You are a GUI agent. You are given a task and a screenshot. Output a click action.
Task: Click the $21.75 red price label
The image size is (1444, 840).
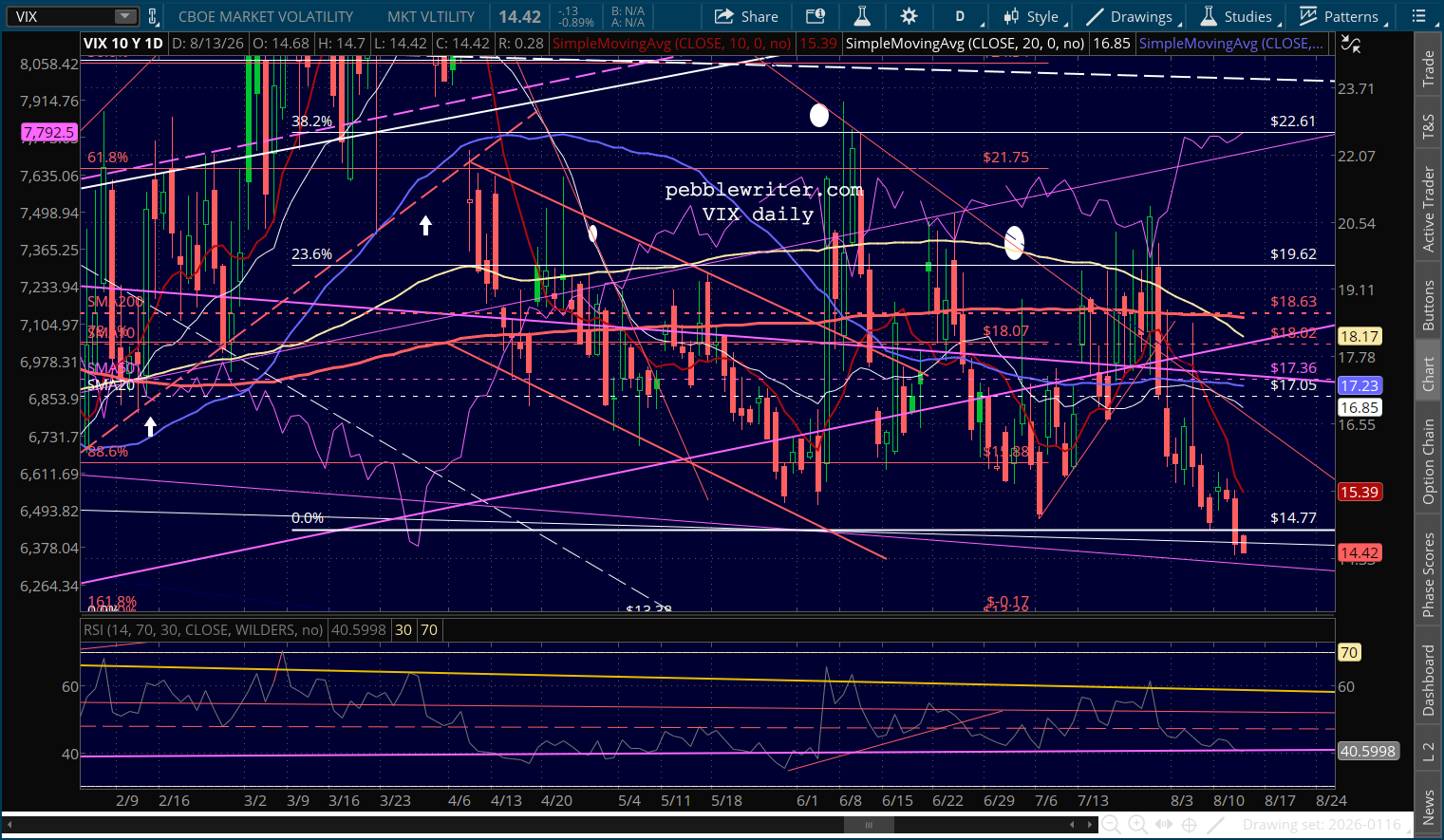[x=1005, y=158]
